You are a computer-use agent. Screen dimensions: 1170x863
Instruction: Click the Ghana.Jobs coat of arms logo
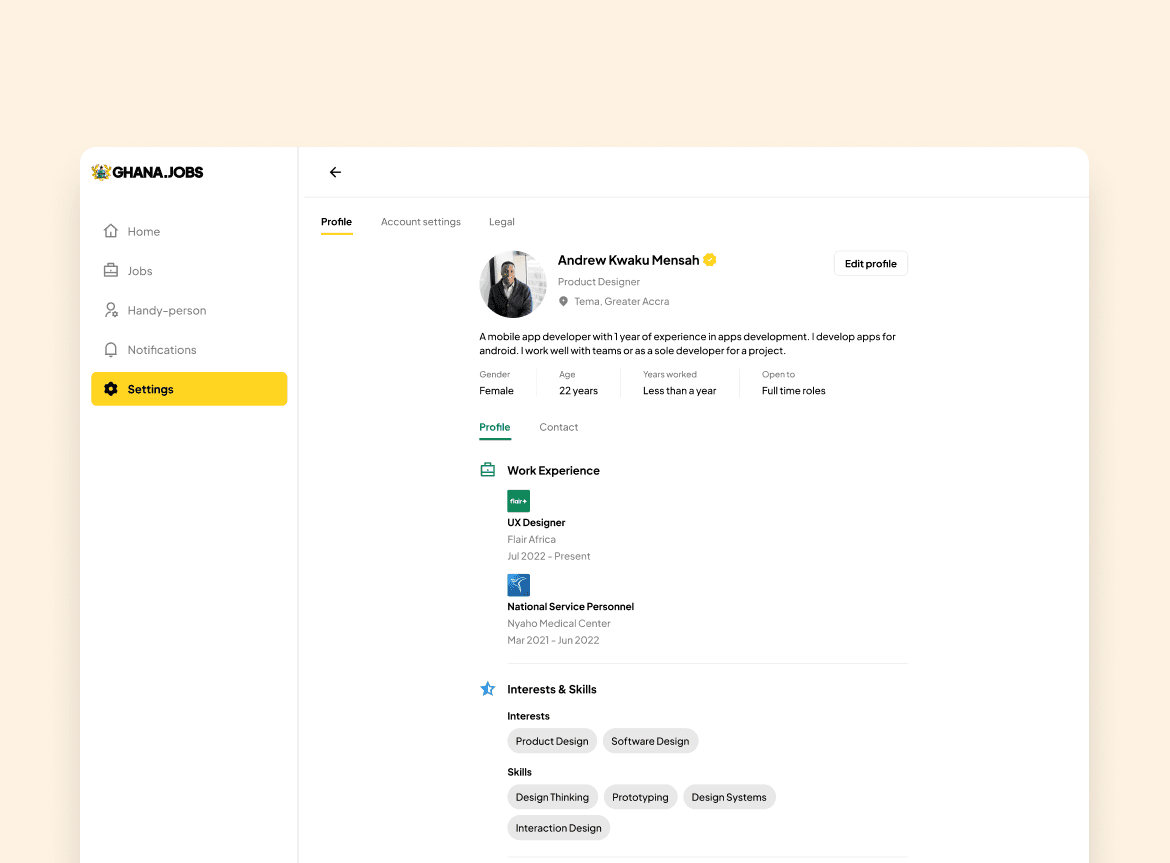pos(100,172)
